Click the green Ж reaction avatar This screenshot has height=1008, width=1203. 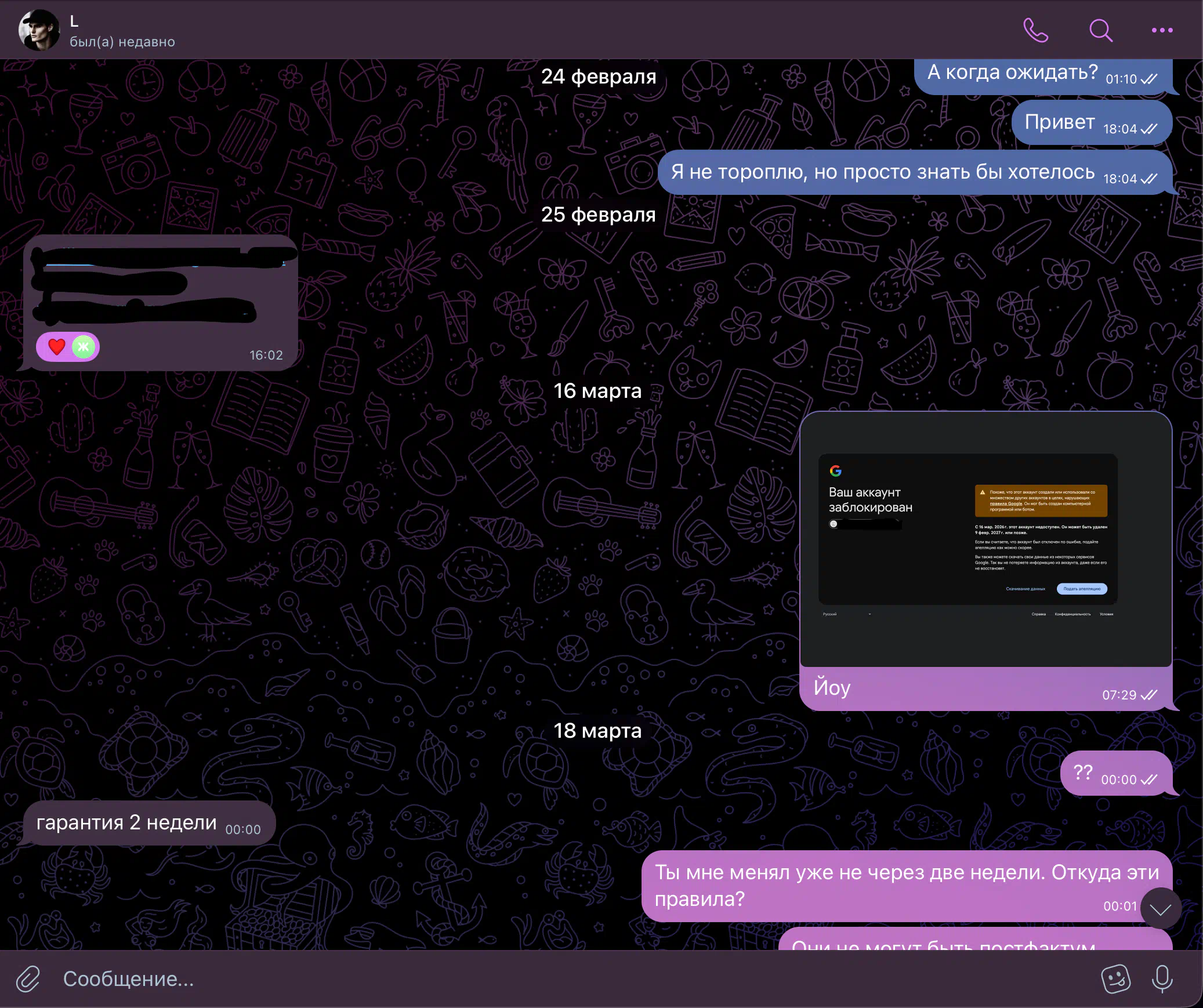coord(84,347)
